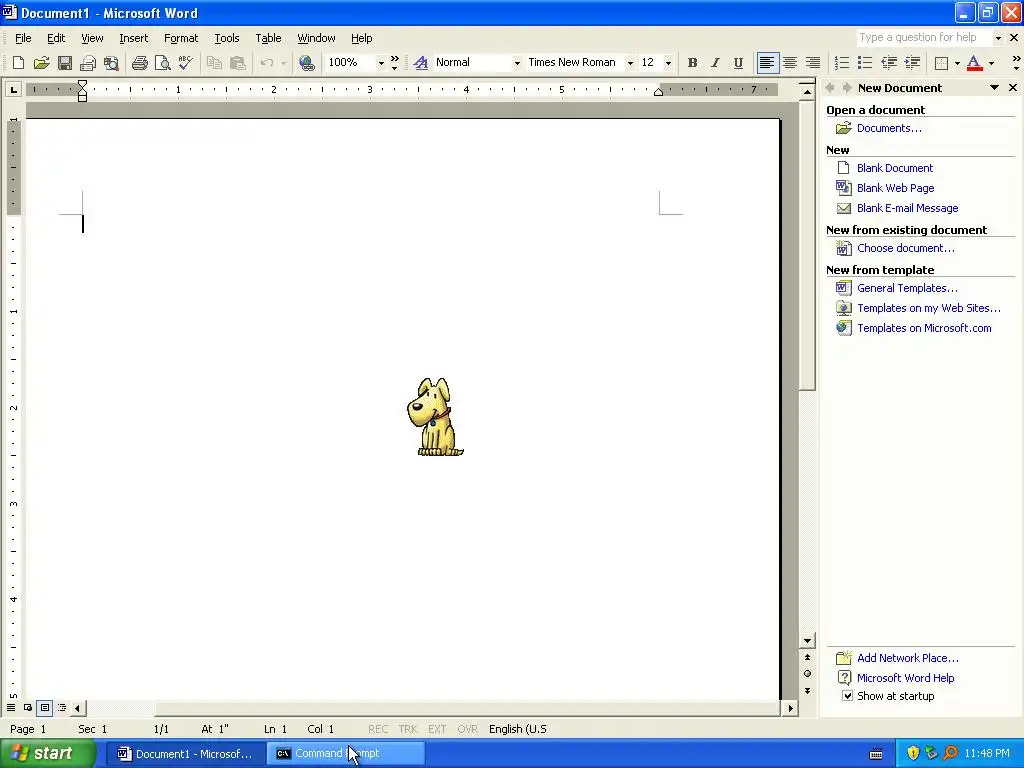The width and height of the screenshot is (1024, 768).
Task: Create a new blank document from toolbar
Action: click(18, 63)
